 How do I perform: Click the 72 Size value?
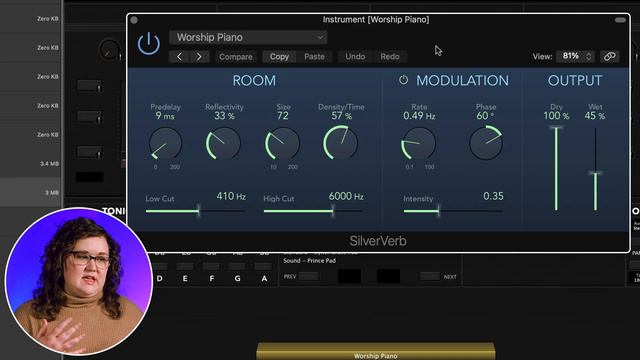point(282,116)
